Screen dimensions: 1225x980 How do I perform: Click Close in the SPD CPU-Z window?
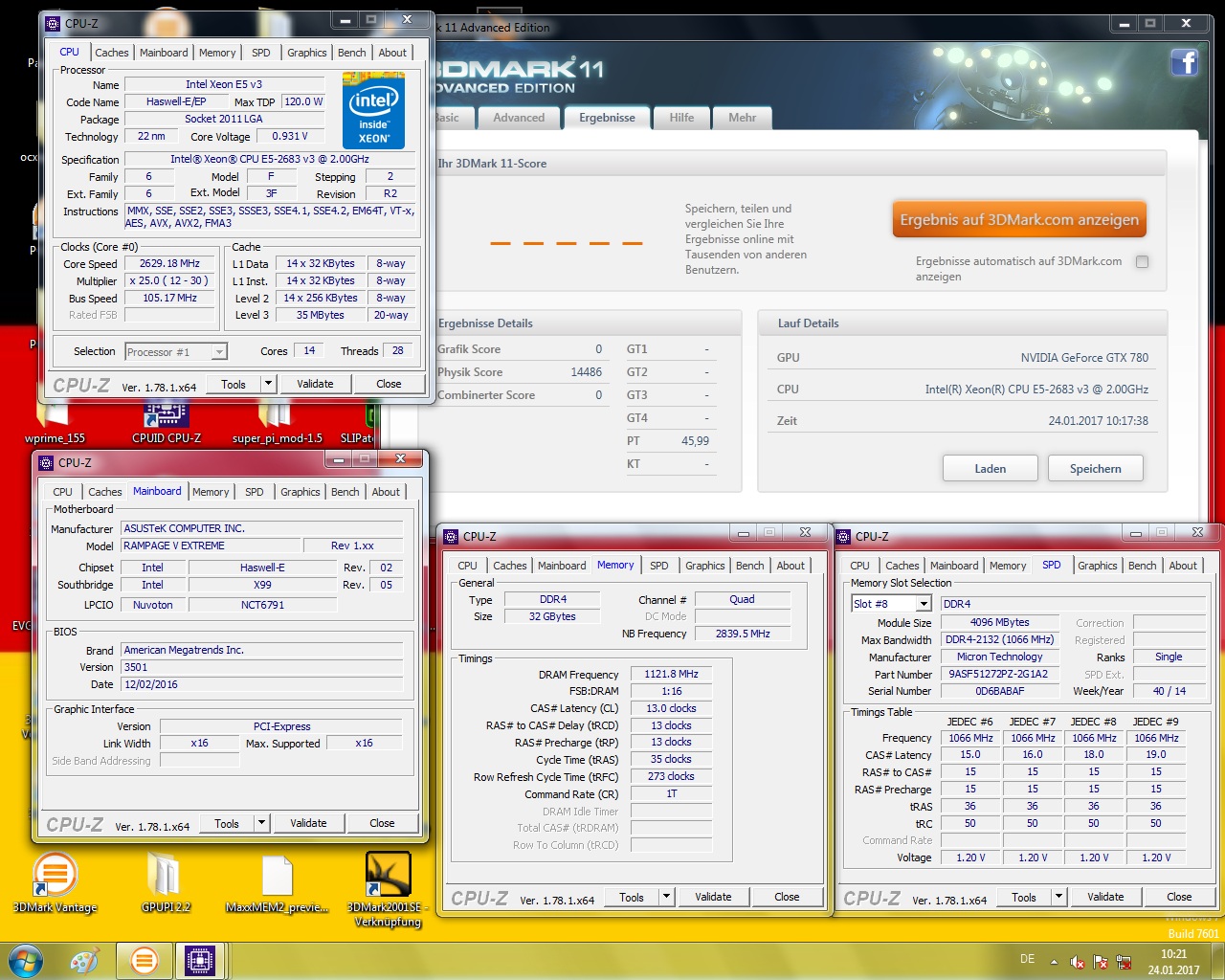[x=1179, y=897]
